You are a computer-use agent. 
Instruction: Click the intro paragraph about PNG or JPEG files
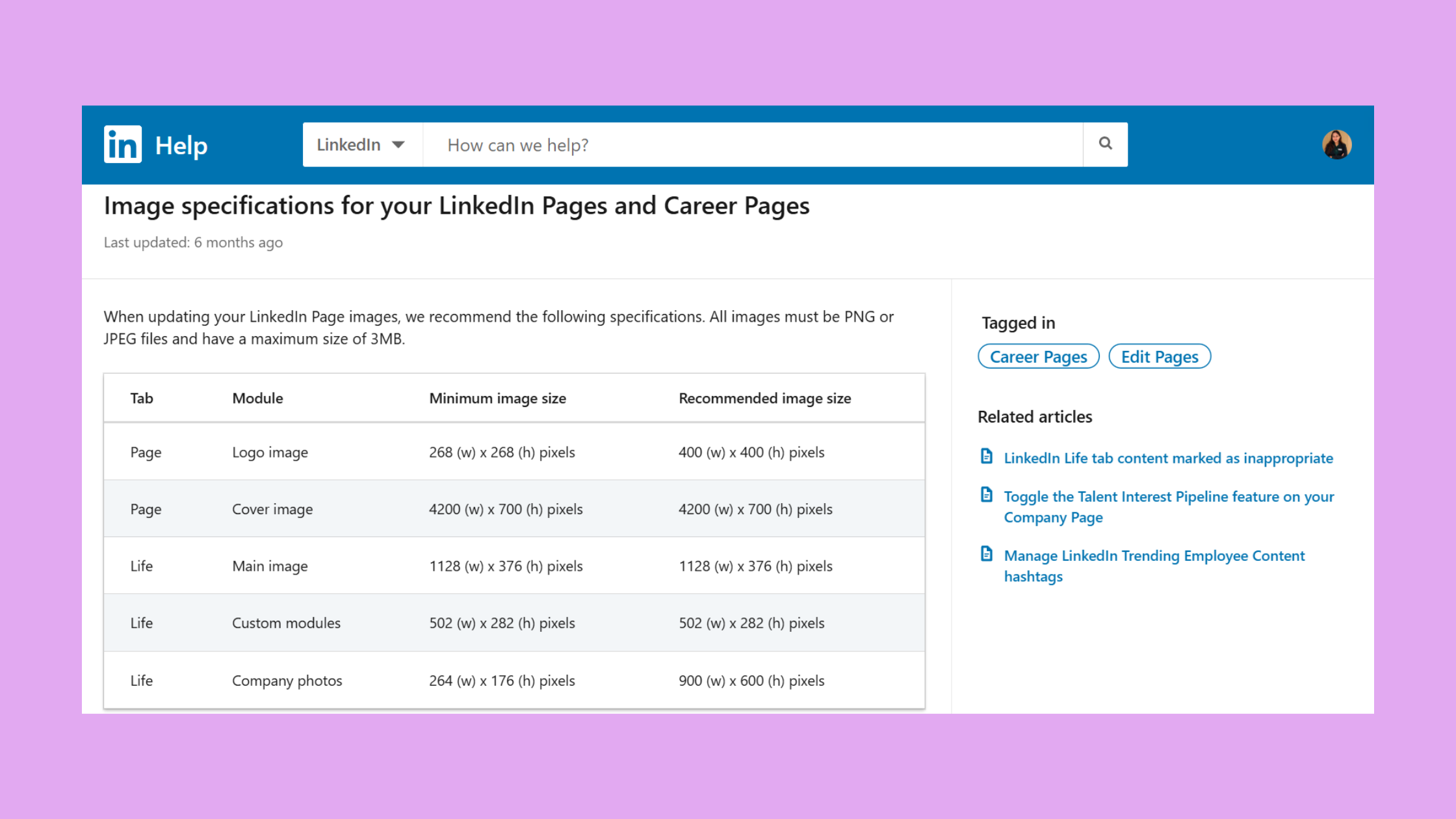(x=499, y=328)
